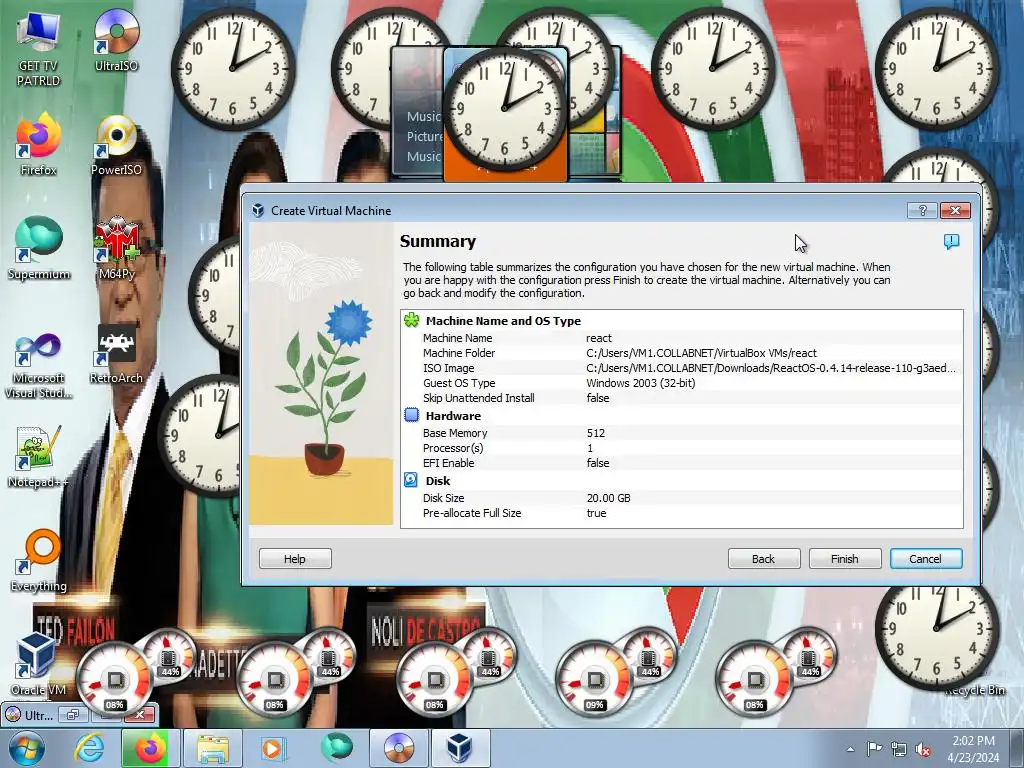
Task: Click the CPU meter gadget showing 09%
Action: click(x=594, y=679)
